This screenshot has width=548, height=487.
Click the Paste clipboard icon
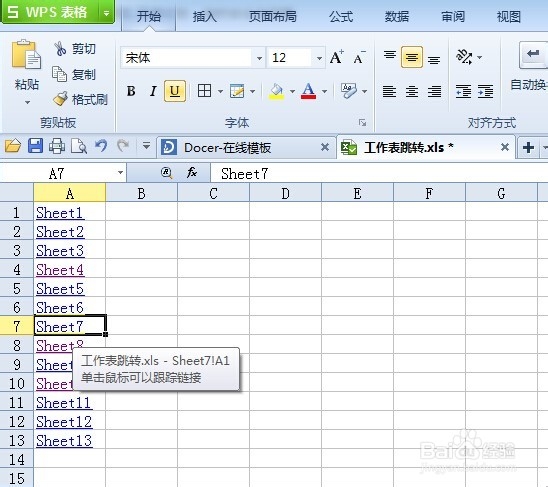click(x=26, y=54)
